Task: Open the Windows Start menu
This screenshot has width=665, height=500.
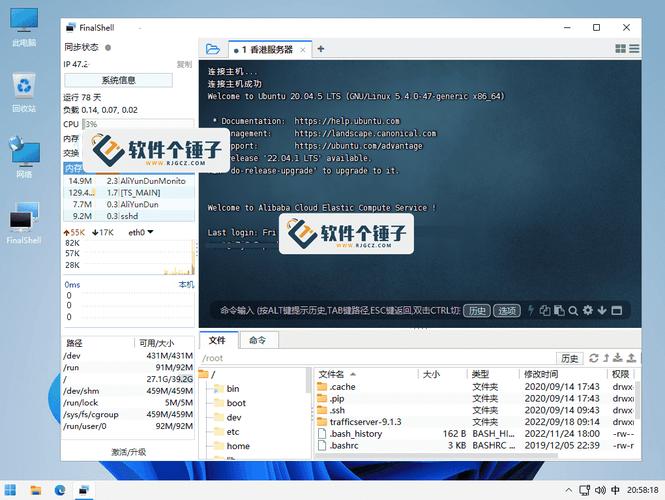Action: tap(10, 490)
